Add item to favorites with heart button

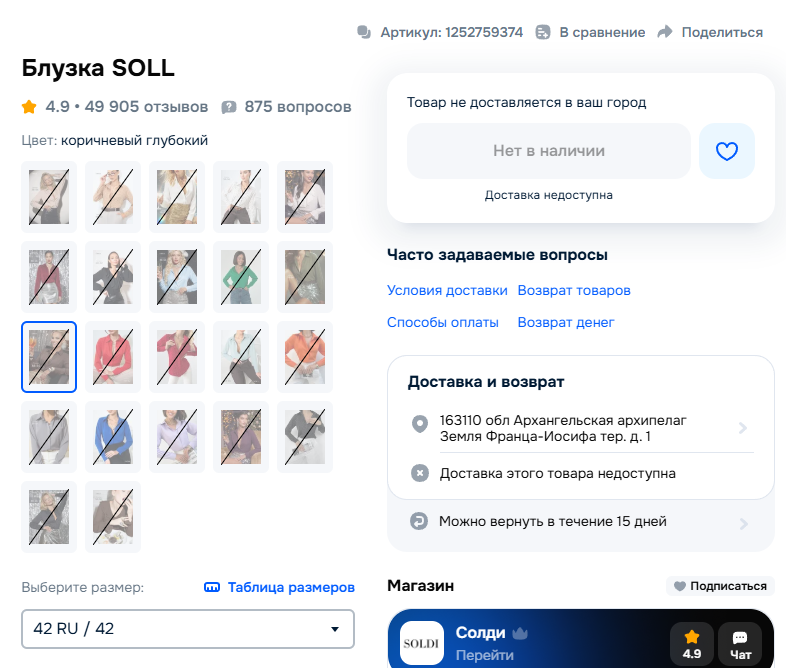[x=727, y=151]
